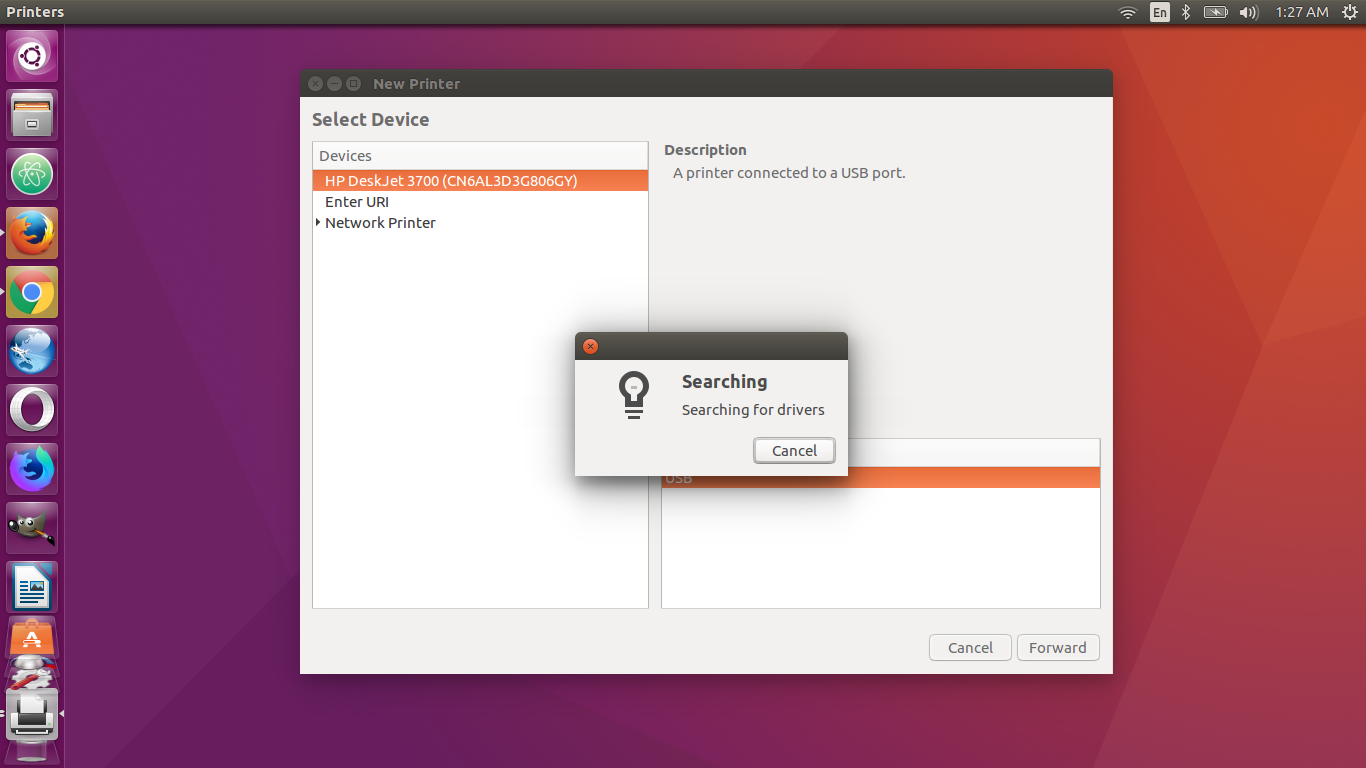Click the Printers icon in the dock
Screen dimensions: 1366x768
[x=32, y=714]
